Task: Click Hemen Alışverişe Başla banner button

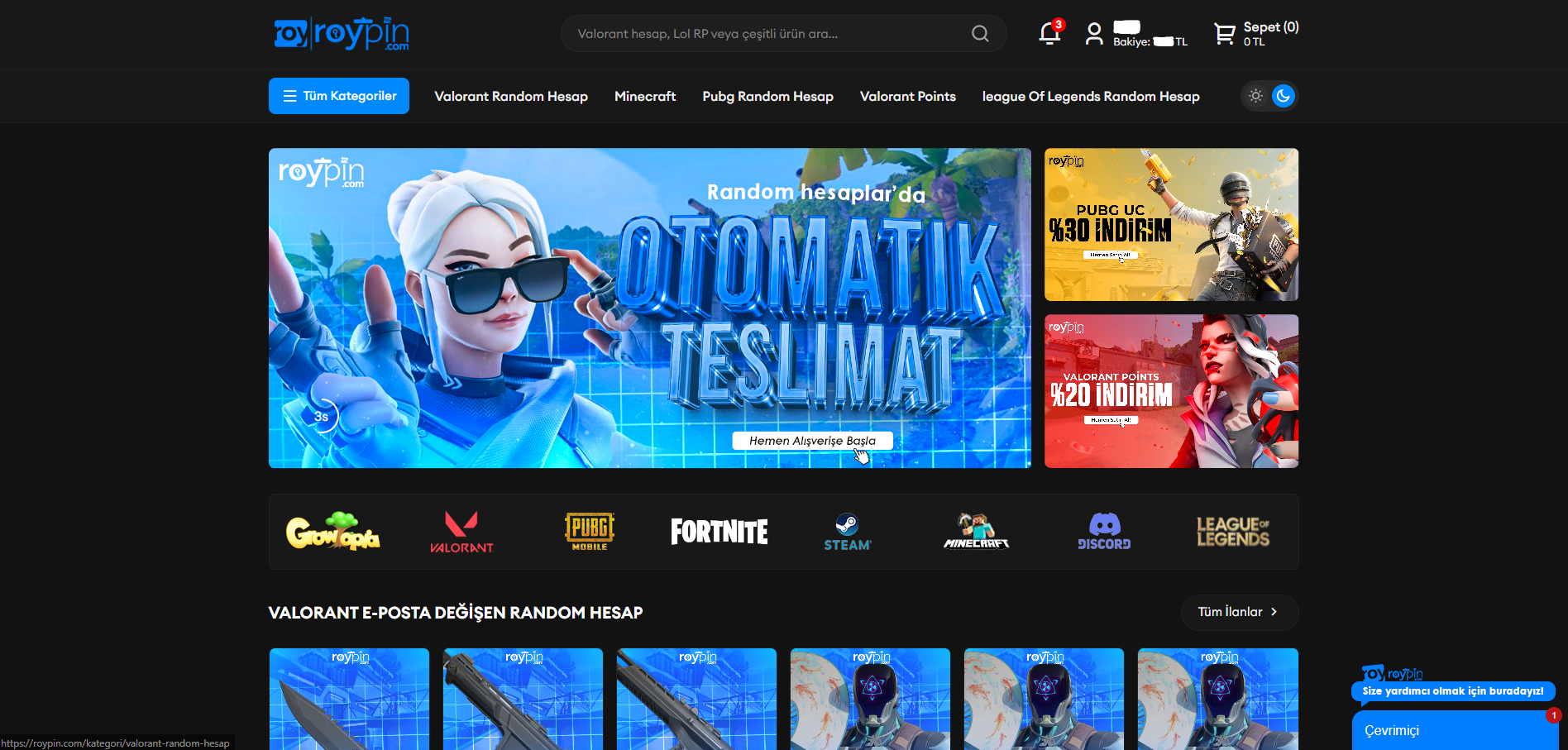Action: (812, 441)
